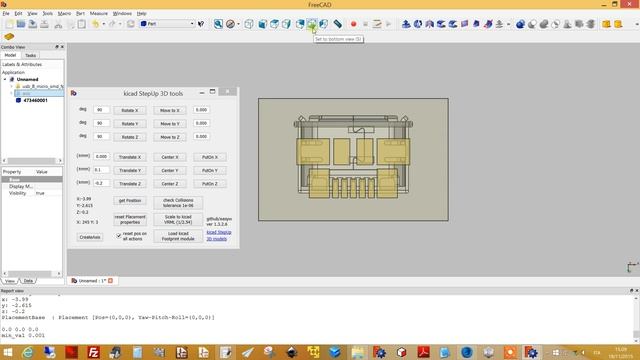The image size is (640, 360).
Task: Switch to the Data tab in property panel
Action: [28, 281]
